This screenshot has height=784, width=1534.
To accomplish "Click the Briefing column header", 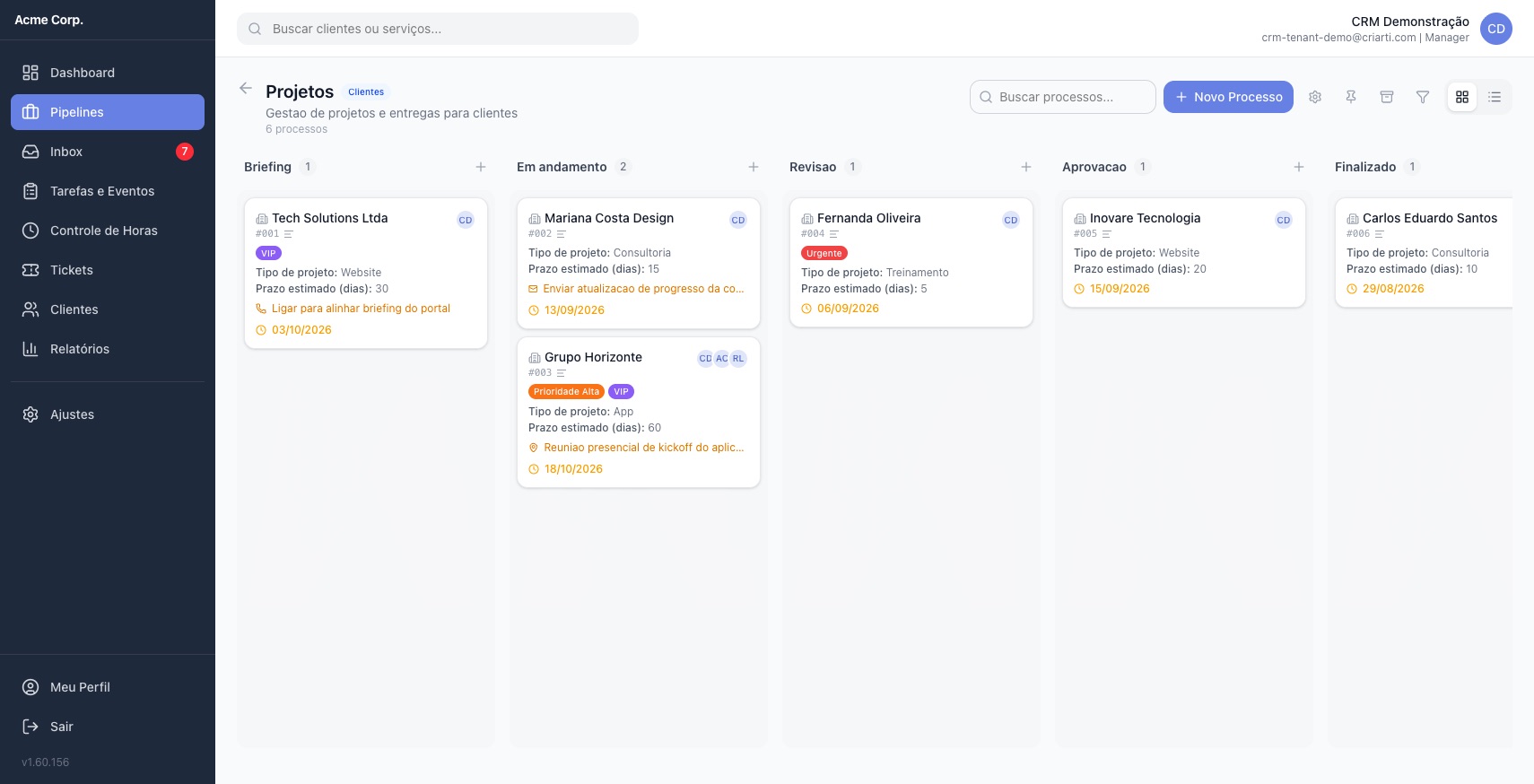I will (267, 167).
